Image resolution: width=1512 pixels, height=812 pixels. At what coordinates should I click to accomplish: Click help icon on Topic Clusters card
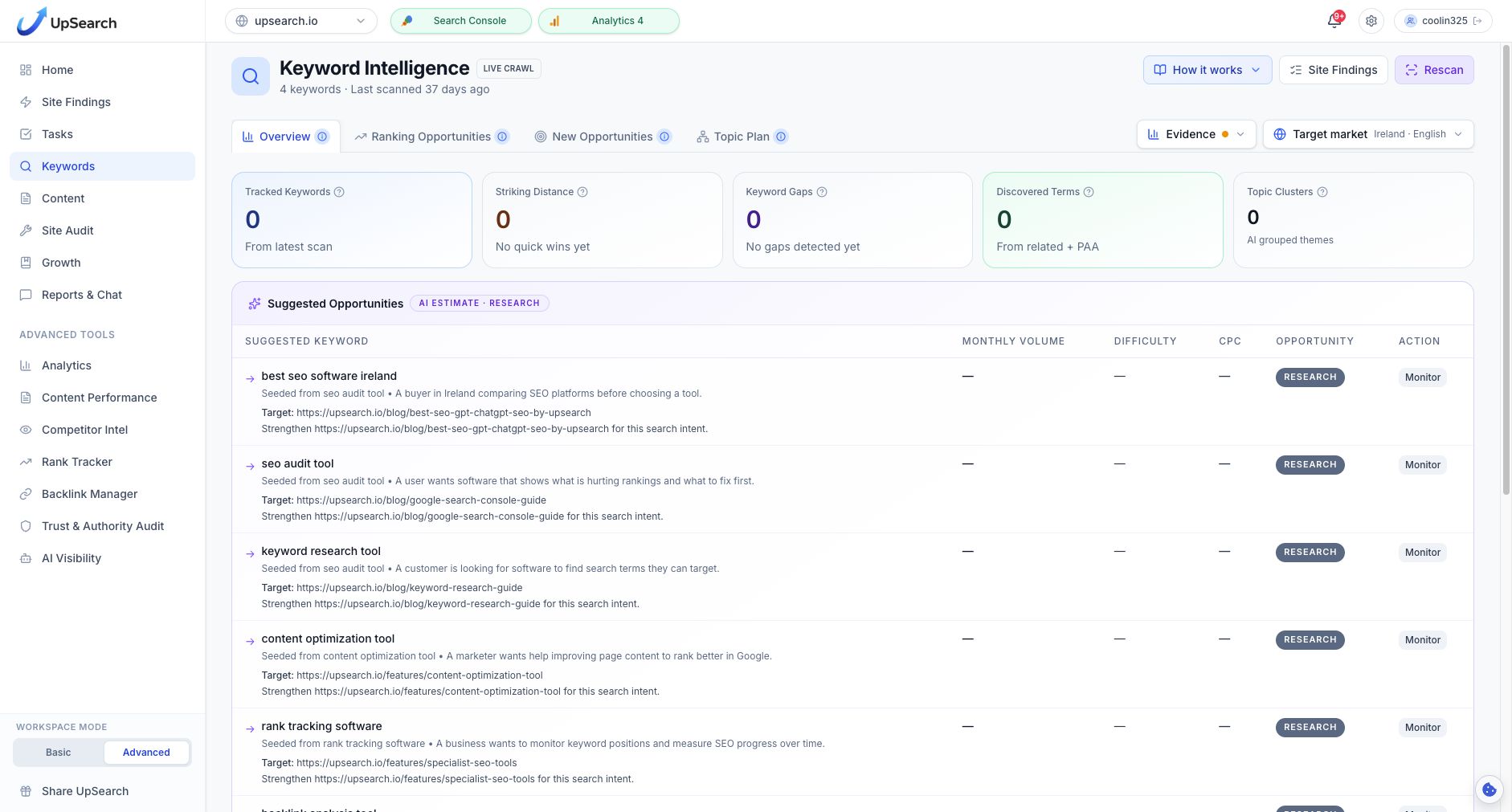(1322, 192)
